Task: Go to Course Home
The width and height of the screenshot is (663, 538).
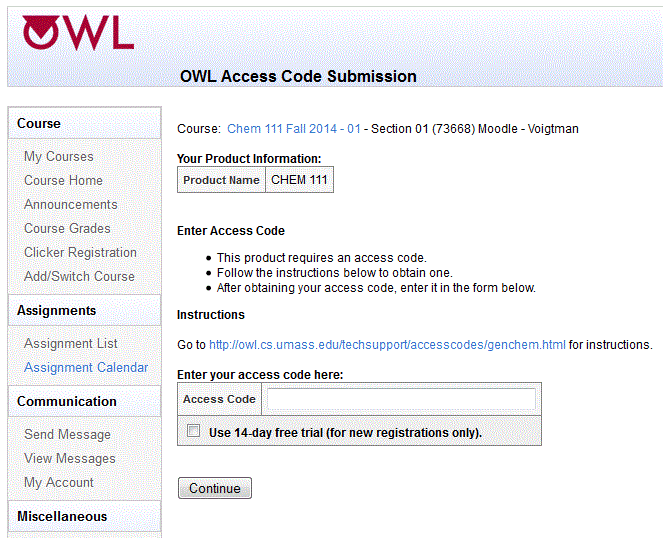Action: coord(64,181)
